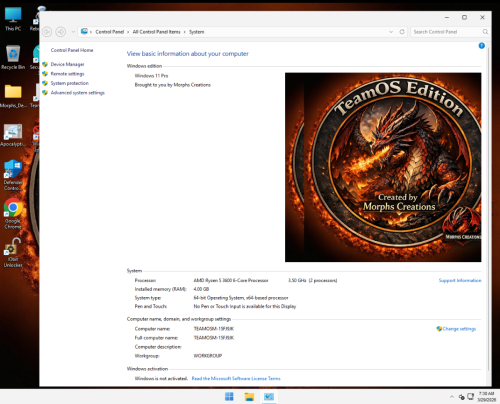Open Device Manager link
This screenshot has height=404, width=500.
point(67,64)
